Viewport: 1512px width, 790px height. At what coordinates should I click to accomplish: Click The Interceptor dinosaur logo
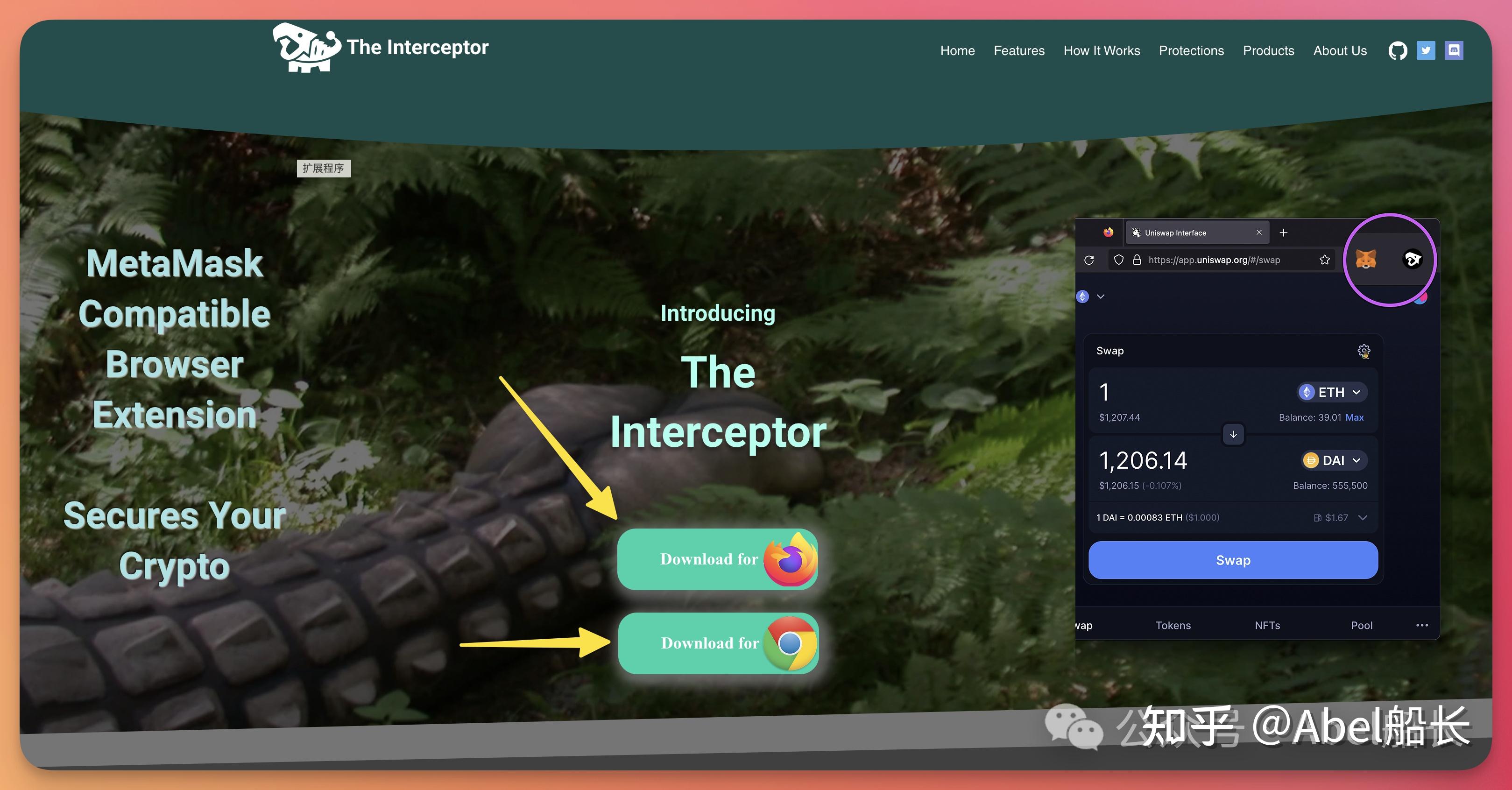click(x=306, y=48)
